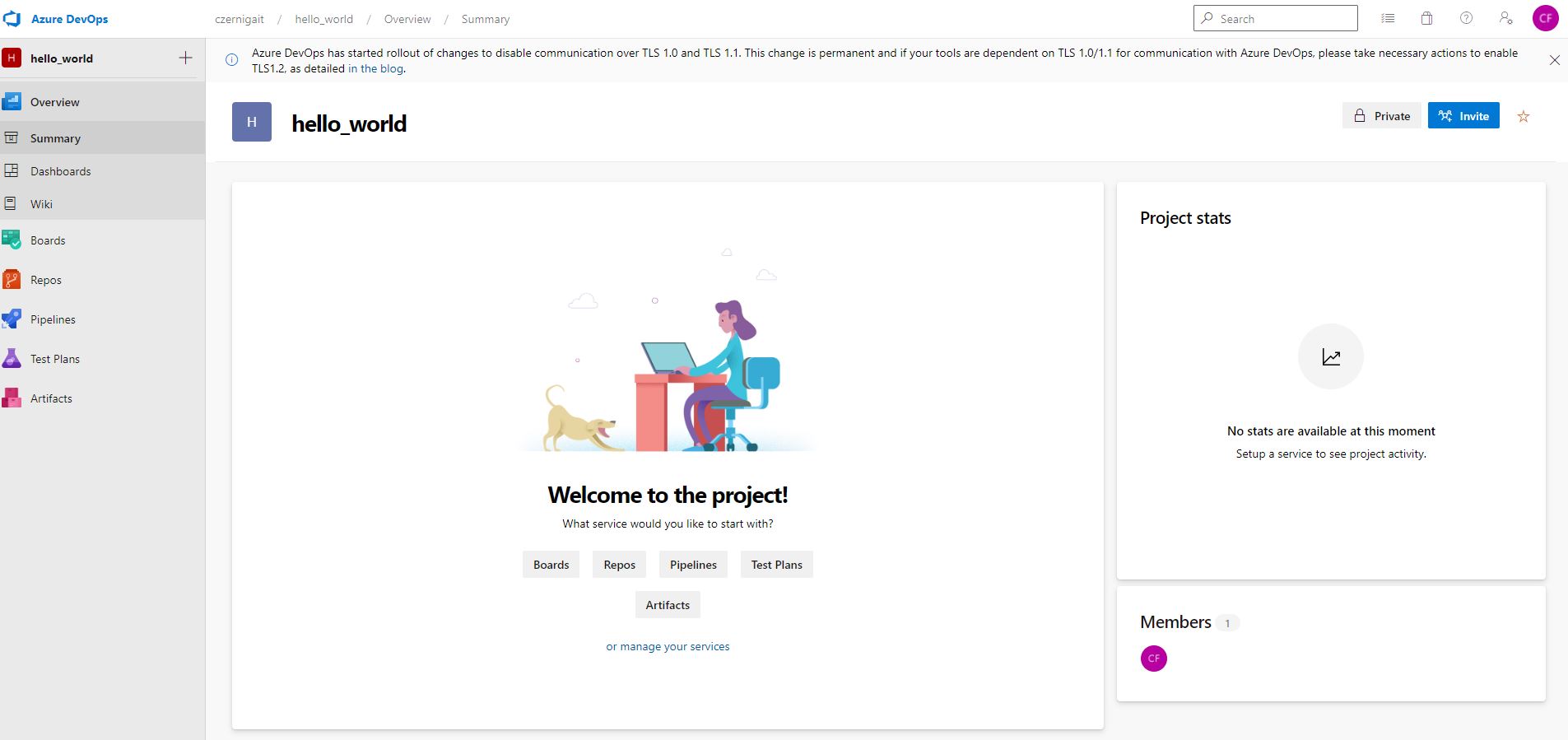The image size is (1568, 740).
Task: Open the User settings icon
Action: 1505,18
